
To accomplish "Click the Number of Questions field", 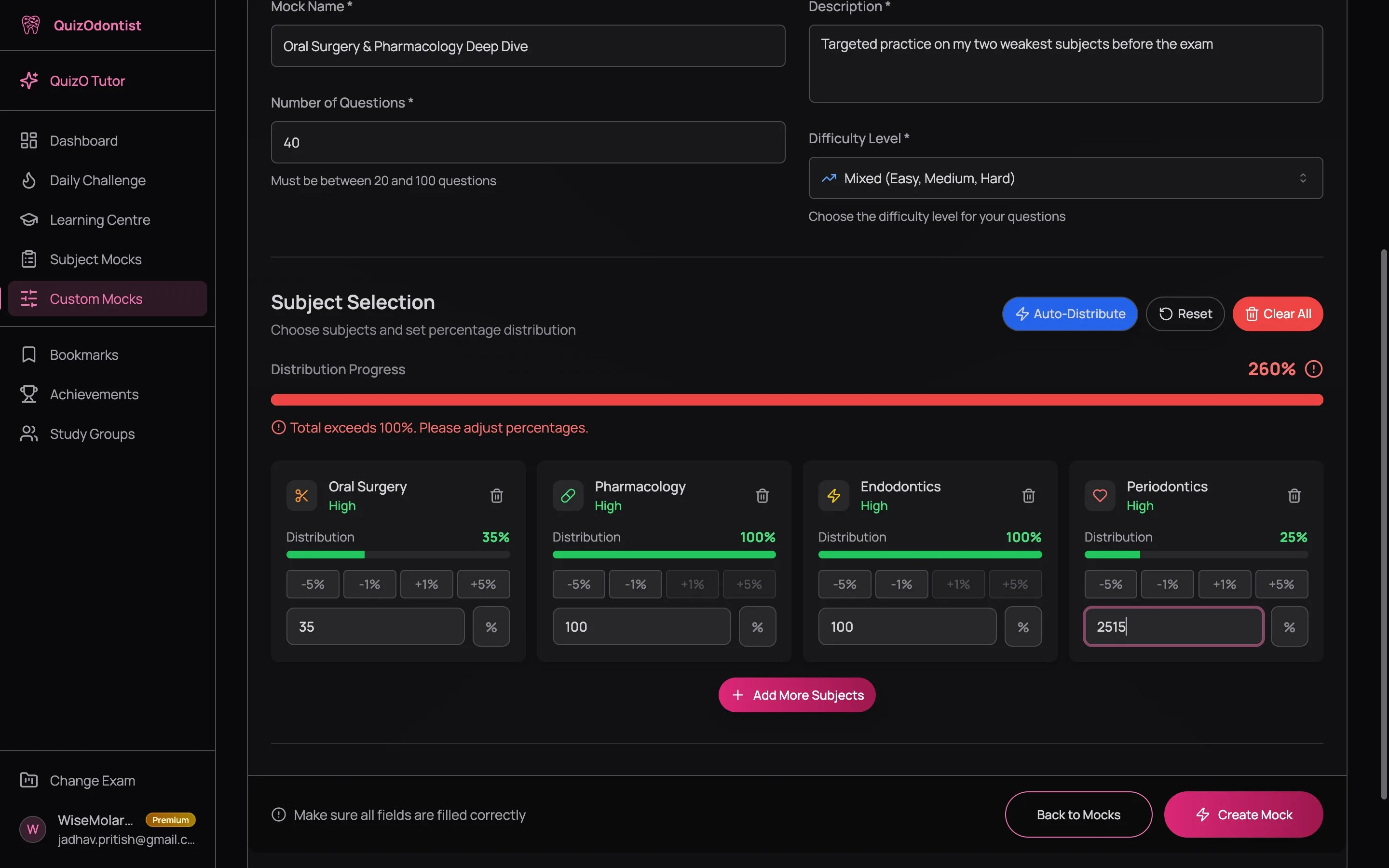I will [x=528, y=142].
